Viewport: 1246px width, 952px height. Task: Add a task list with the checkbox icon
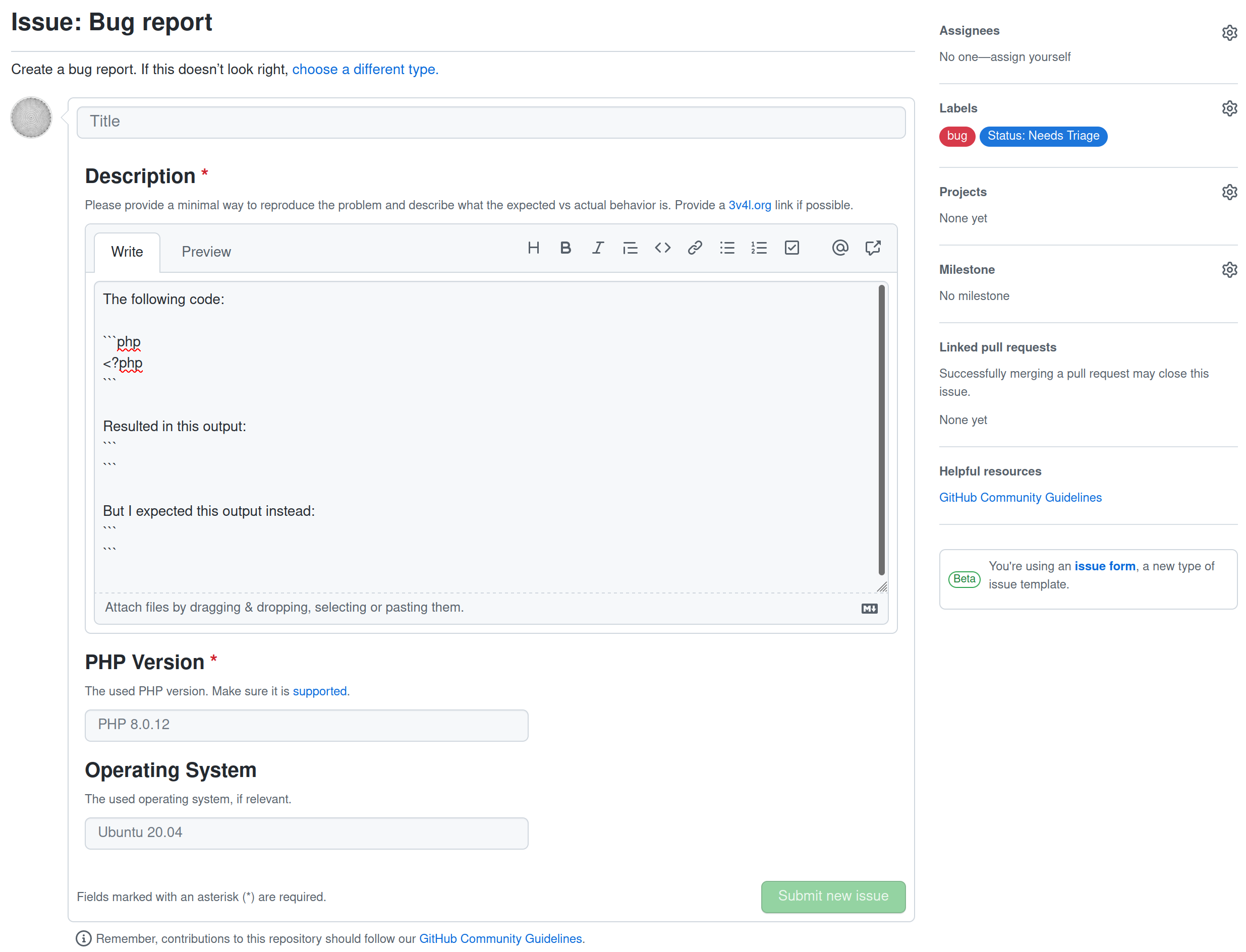point(791,248)
